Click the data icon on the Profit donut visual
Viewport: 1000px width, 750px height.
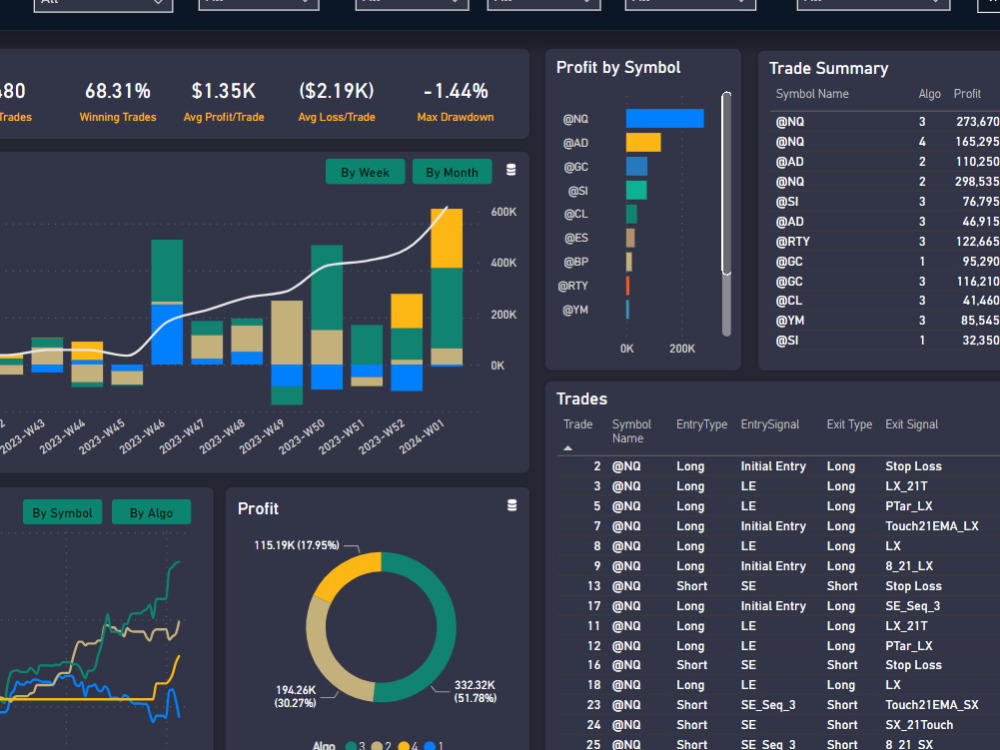[511, 506]
